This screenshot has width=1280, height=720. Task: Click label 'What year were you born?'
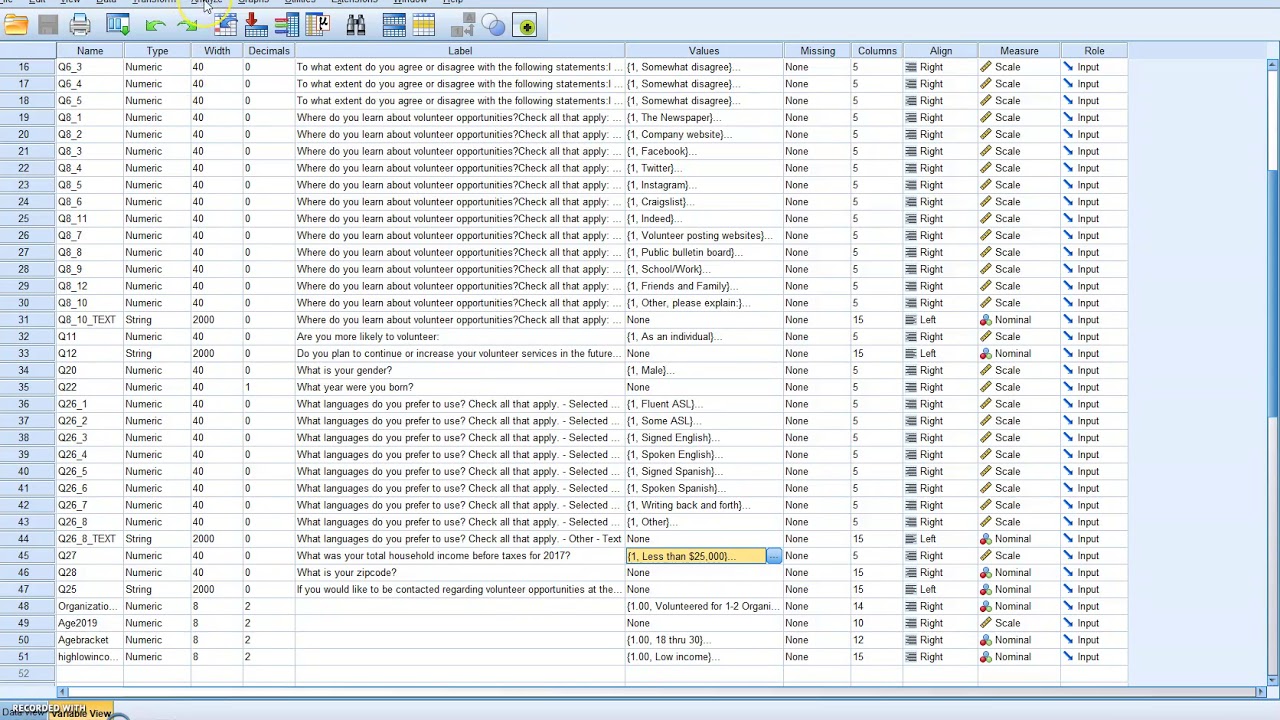[x=355, y=387]
